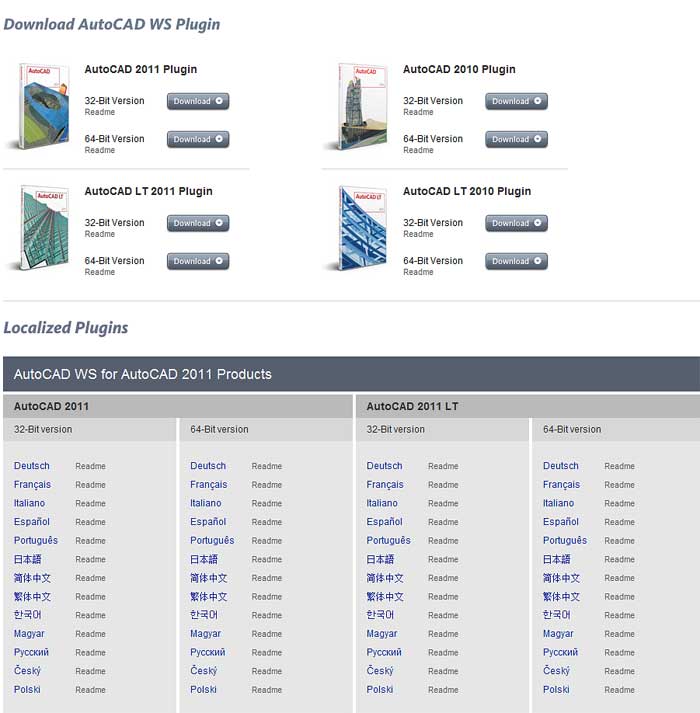Open Readme for AutoCAD 2010 32-Bit Version
This screenshot has width=700, height=713.
point(418,112)
